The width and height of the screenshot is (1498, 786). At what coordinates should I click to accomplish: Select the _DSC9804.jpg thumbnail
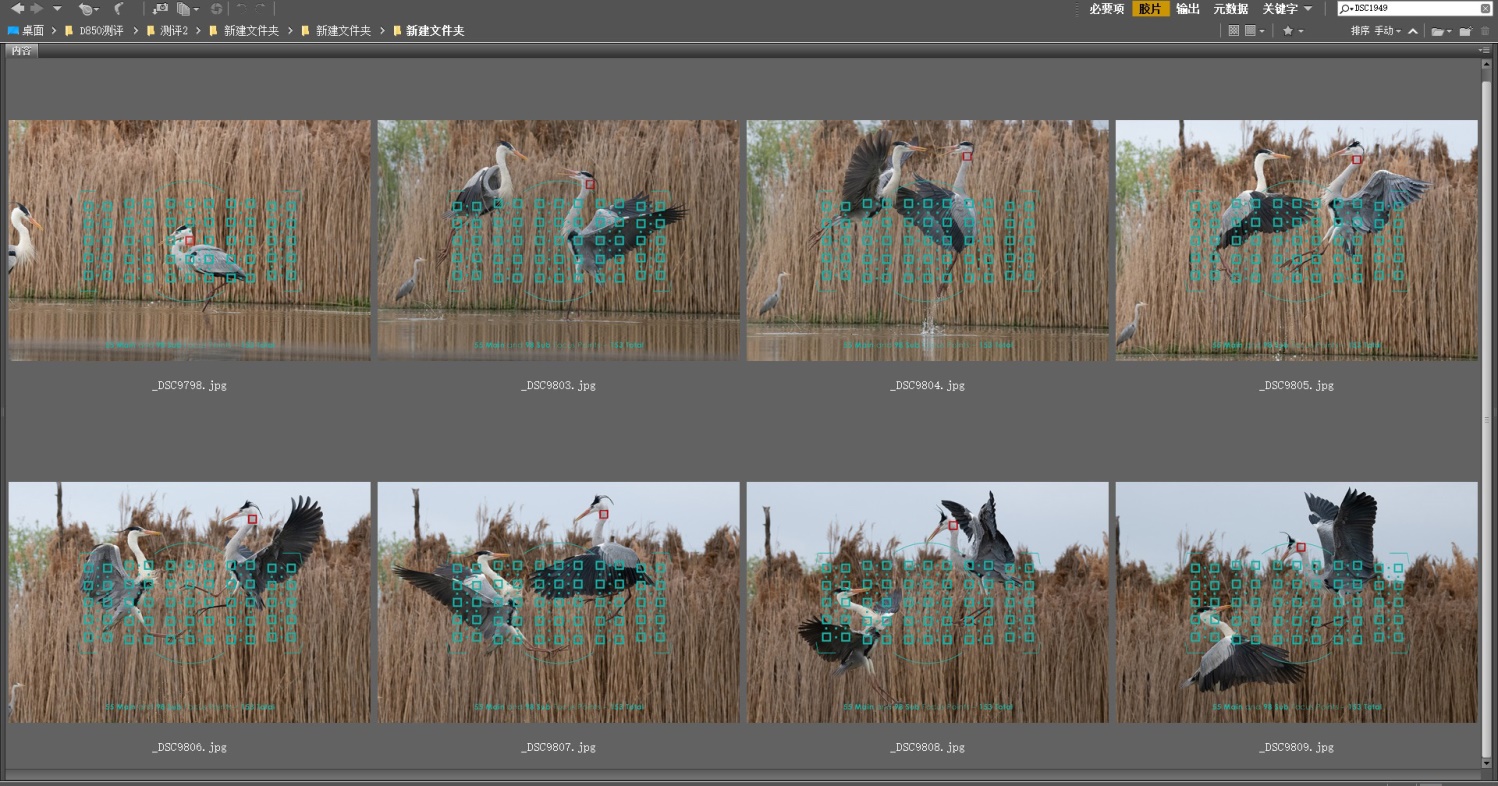click(x=926, y=239)
